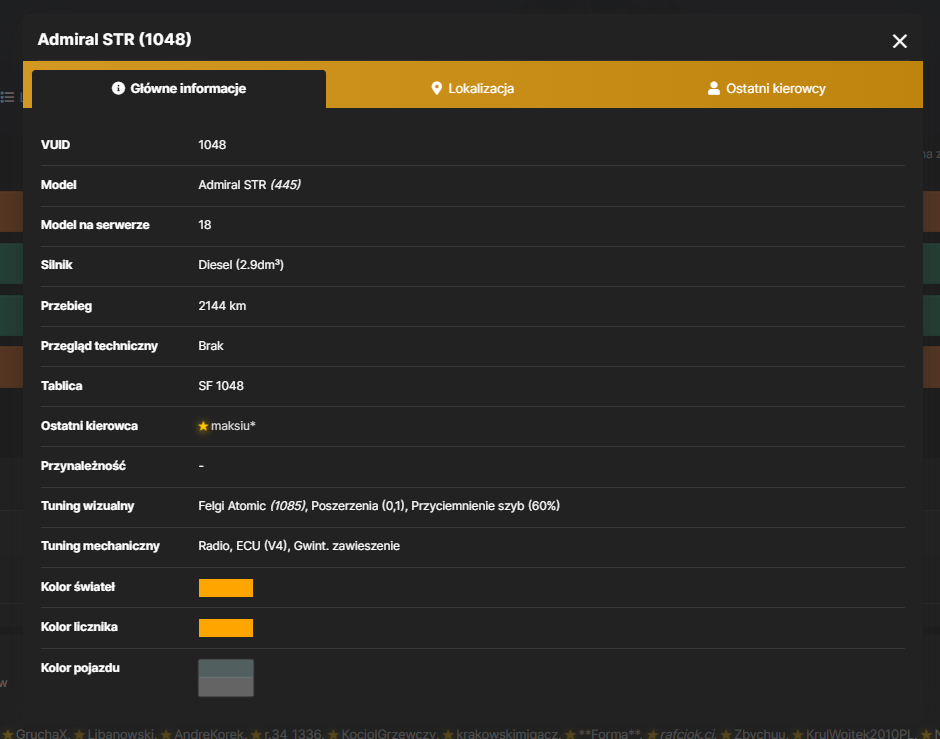
Task: Open the maksiu* driver profile link
Action: (233, 426)
